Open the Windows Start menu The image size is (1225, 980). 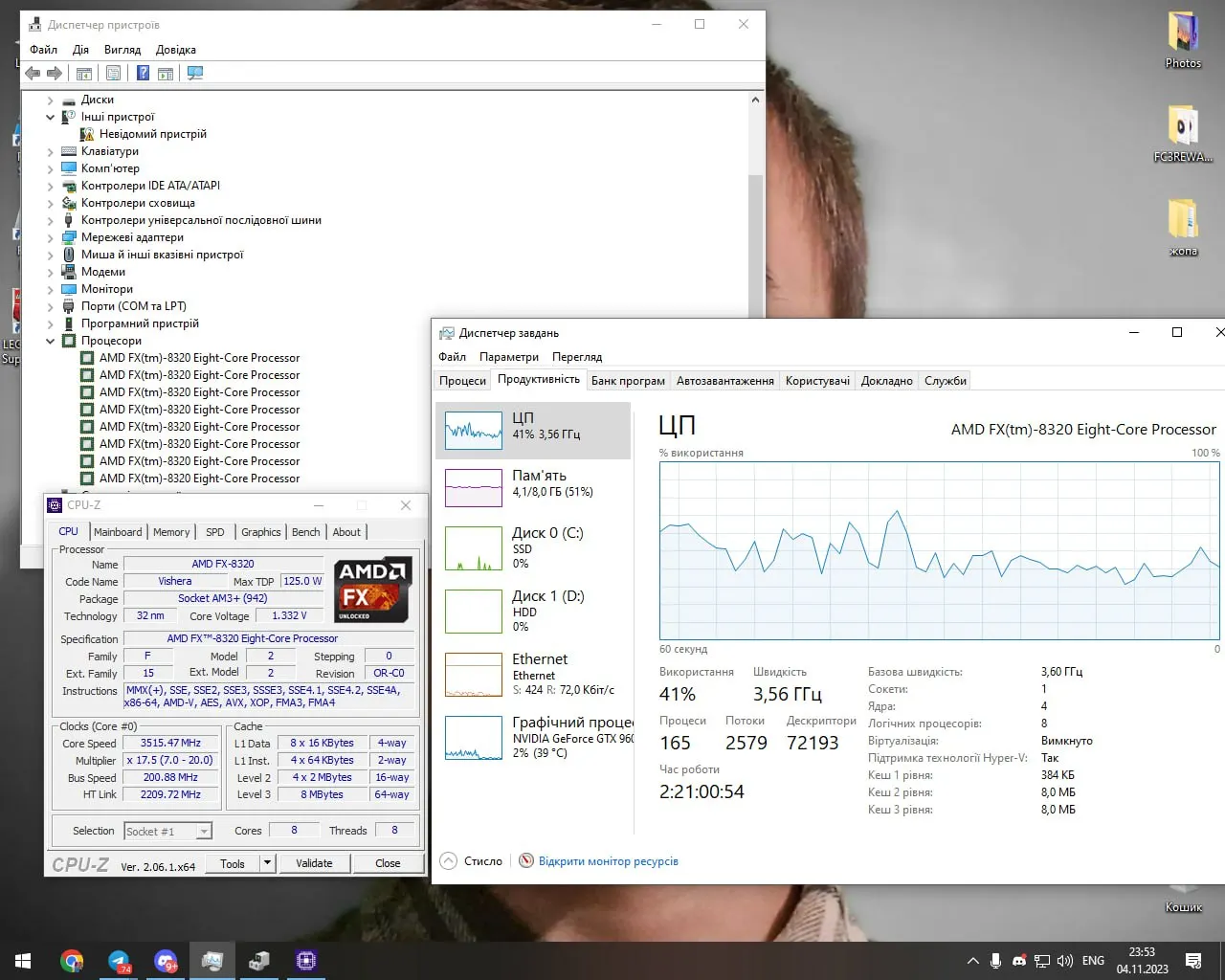[23, 961]
